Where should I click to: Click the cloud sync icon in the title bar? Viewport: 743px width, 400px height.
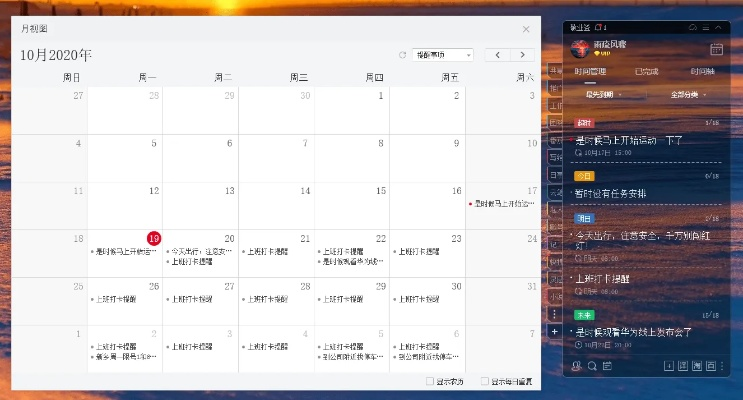691,27
